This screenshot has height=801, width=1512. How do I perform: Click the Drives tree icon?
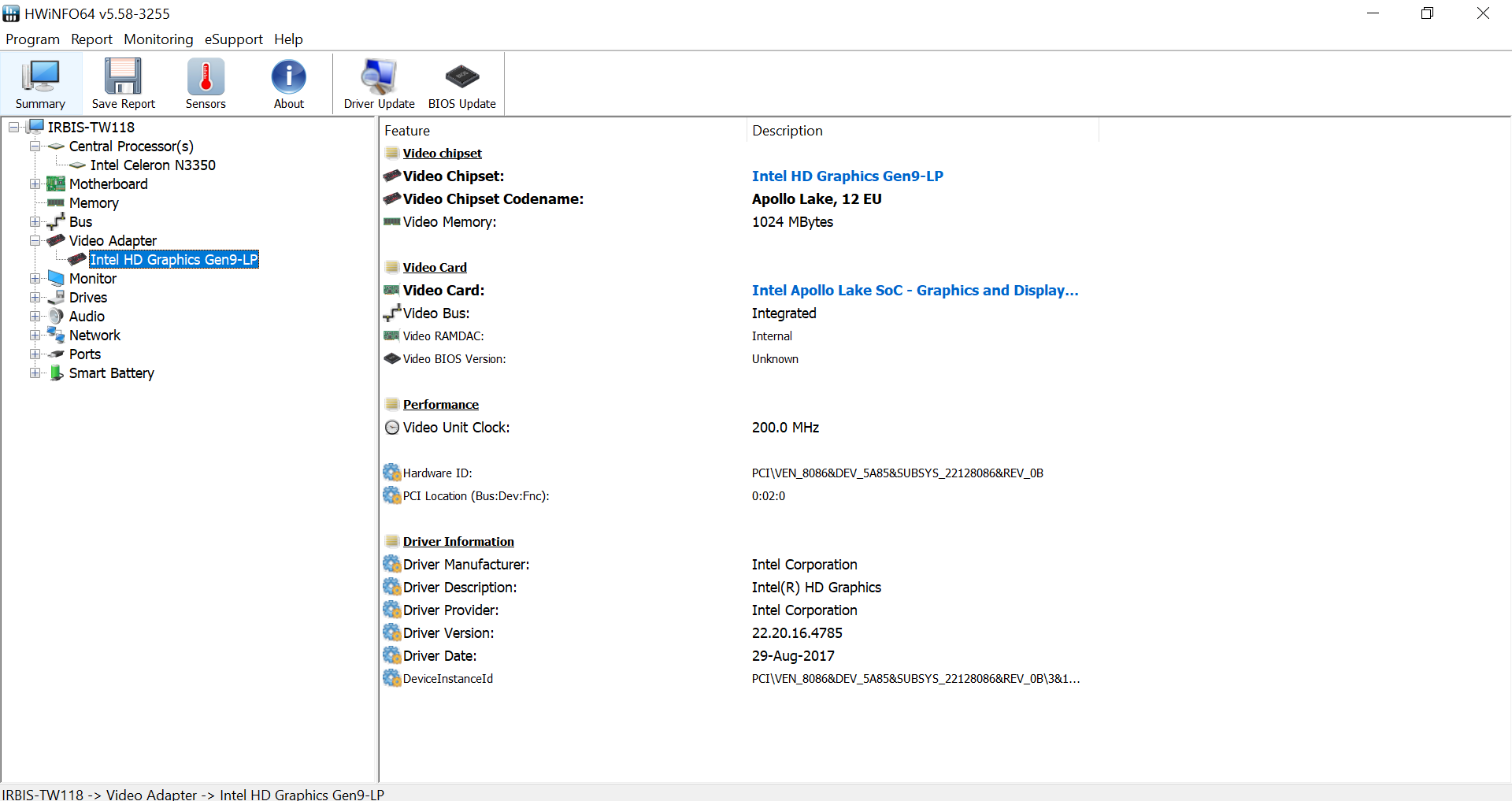56,297
